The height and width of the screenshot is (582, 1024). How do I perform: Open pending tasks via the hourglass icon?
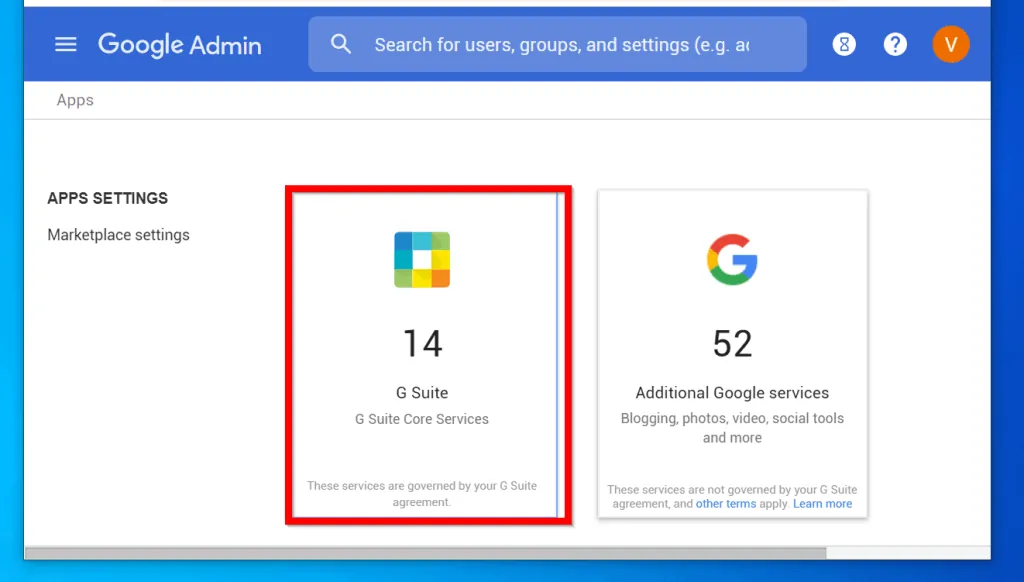click(843, 44)
